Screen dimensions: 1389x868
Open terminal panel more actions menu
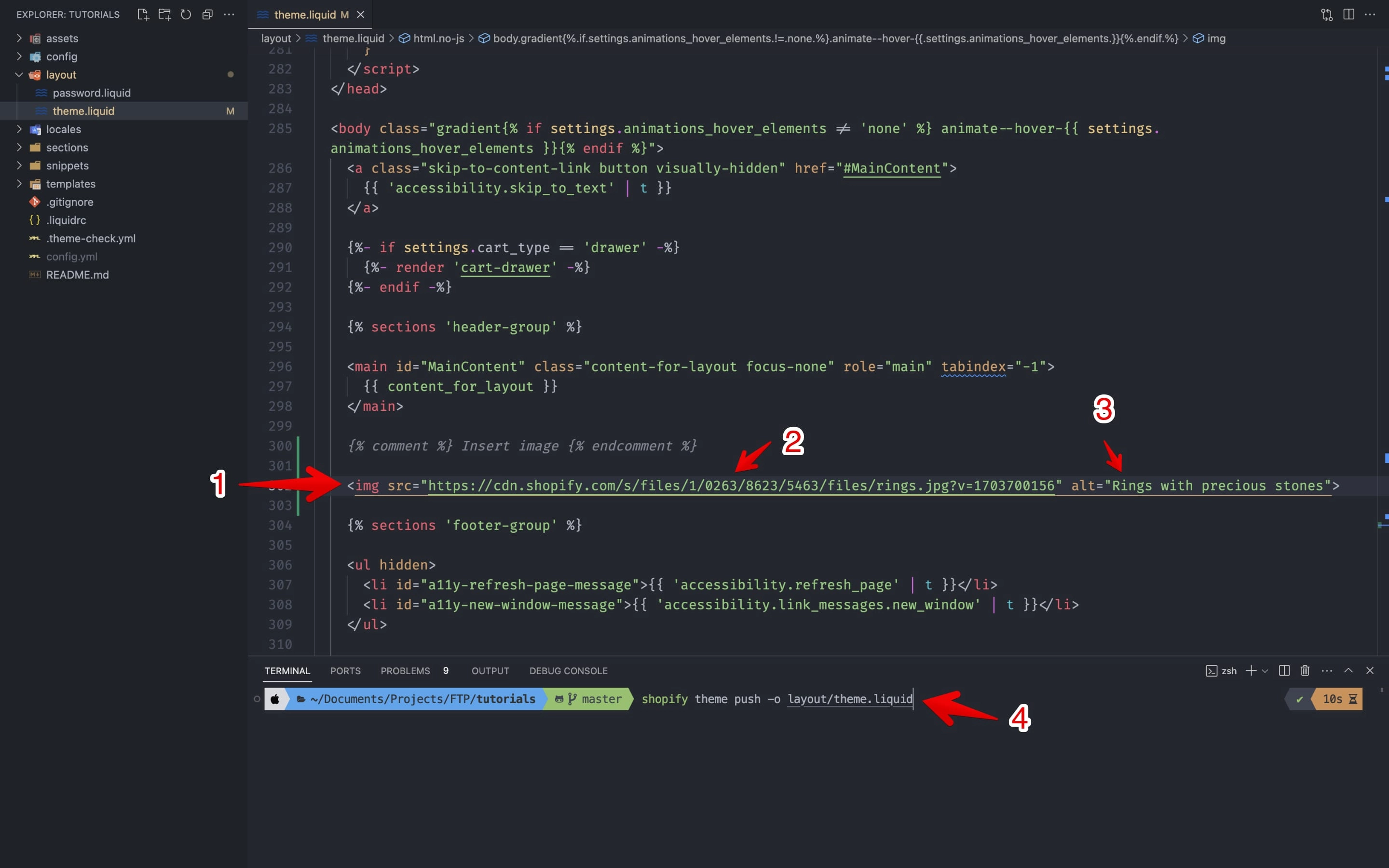[x=1327, y=670]
